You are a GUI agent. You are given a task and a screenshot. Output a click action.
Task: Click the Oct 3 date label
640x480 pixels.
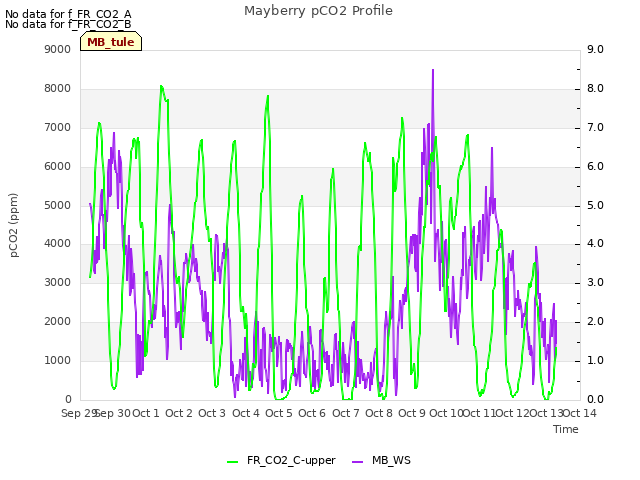coord(212,413)
